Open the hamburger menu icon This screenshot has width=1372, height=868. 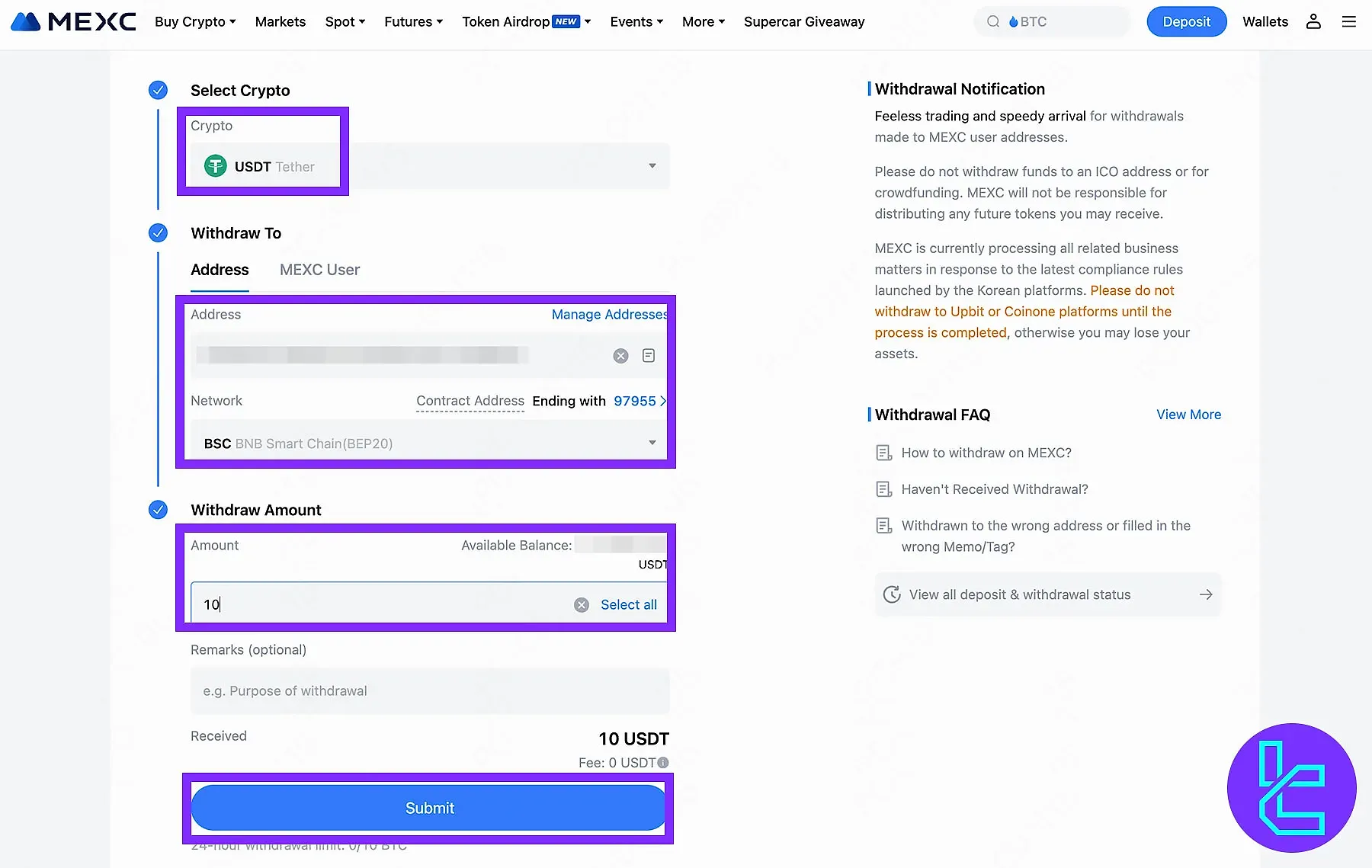coord(1348,21)
